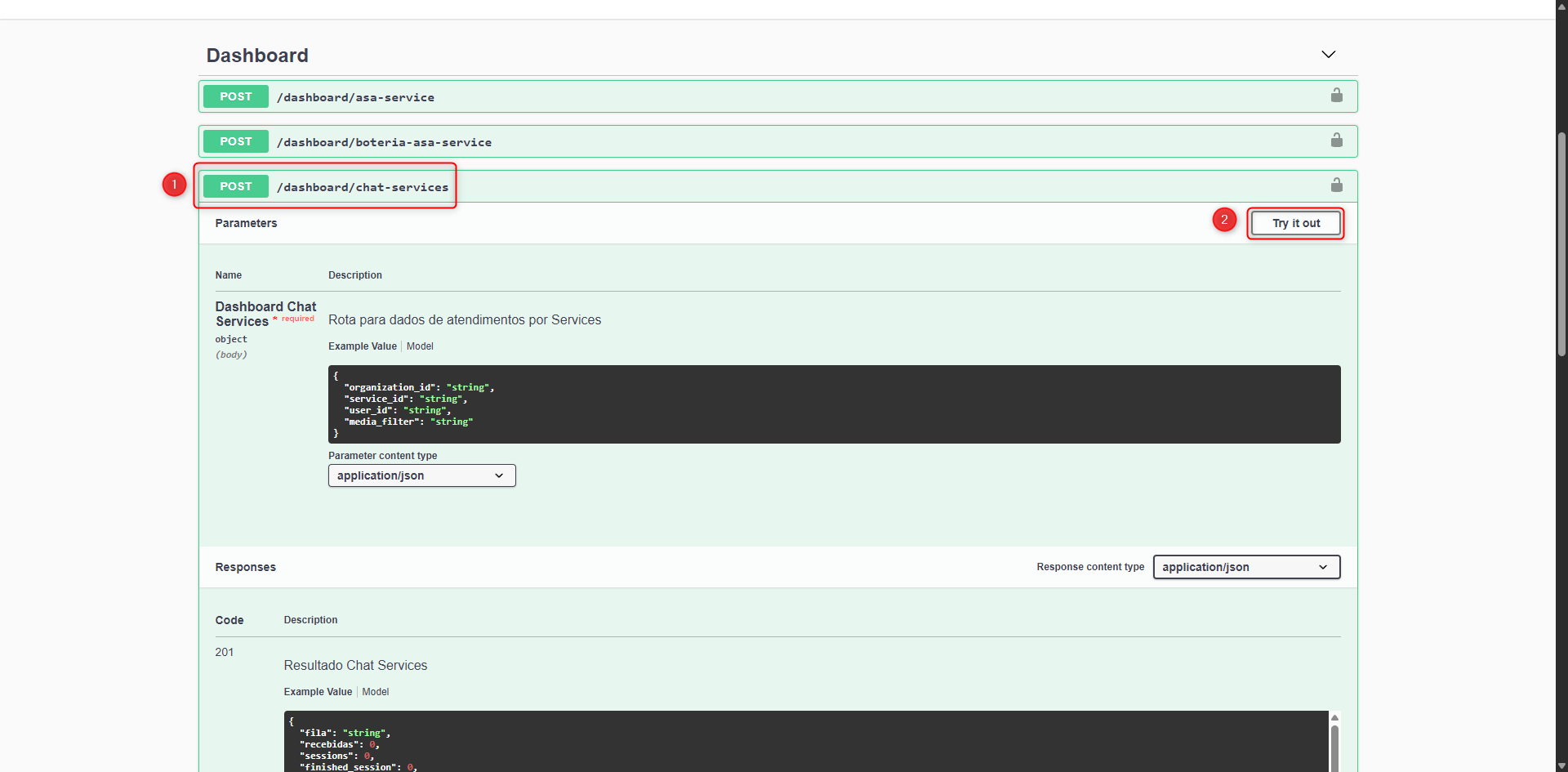Image resolution: width=1568 pixels, height=772 pixels.
Task: Click the response example's scroll-up arrow
Action: coord(1334,718)
